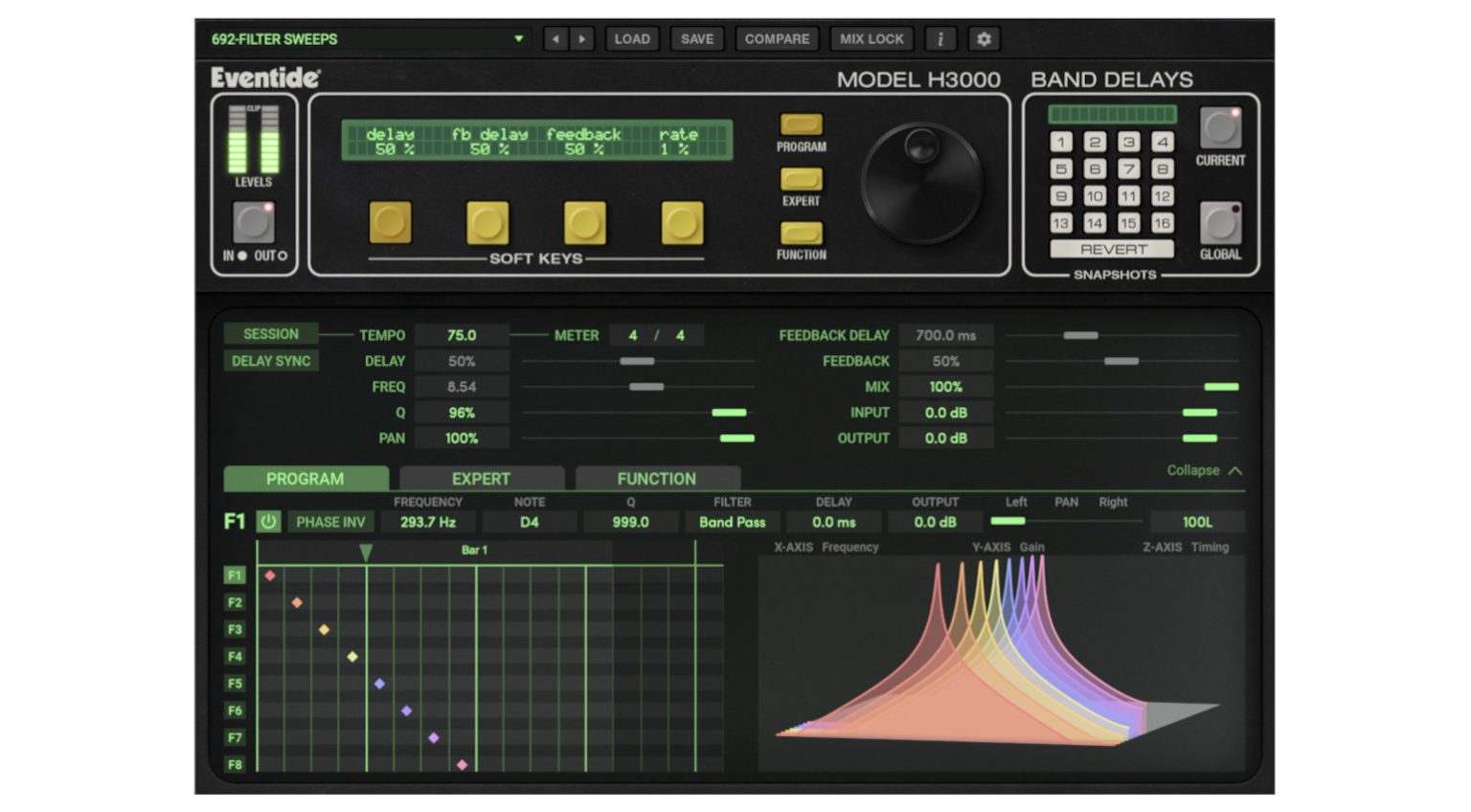Open the plugin settings gear icon

pyautogui.click(x=985, y=38)
